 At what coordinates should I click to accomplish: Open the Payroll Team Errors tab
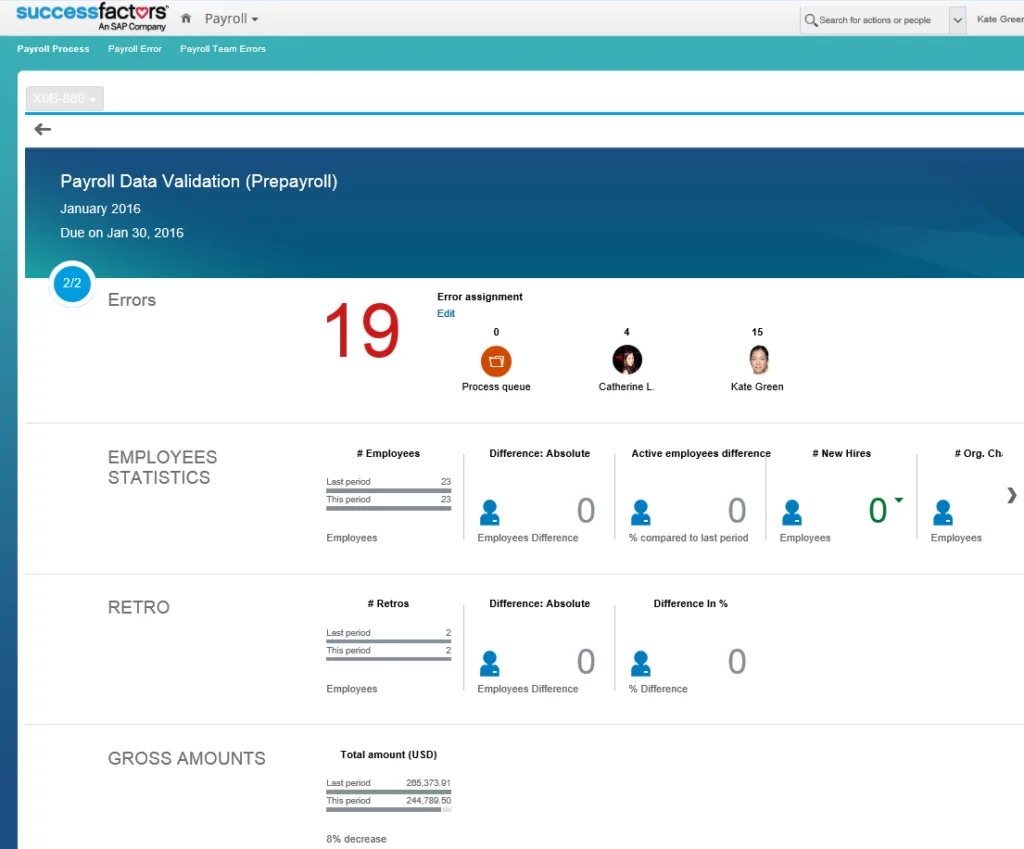222,48
